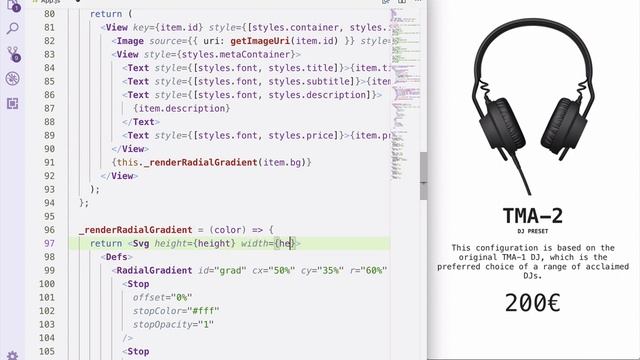
Task: Click line number 97 in the gutter
Action: [49, 244]
